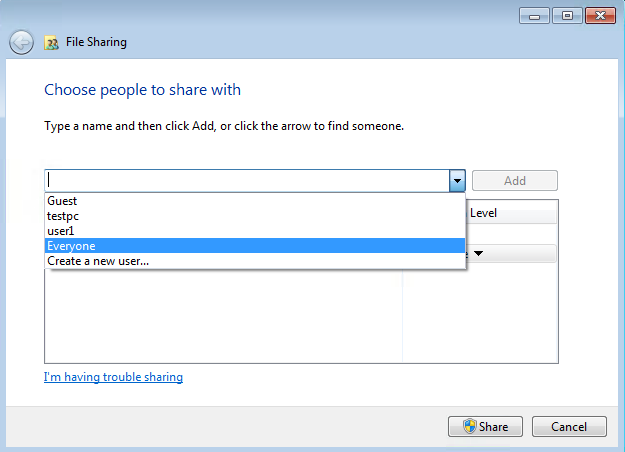Image resolution: width=625 pixels, height=452 pixels.
Task: Select testpc from the list
Action: click(255, 216)
